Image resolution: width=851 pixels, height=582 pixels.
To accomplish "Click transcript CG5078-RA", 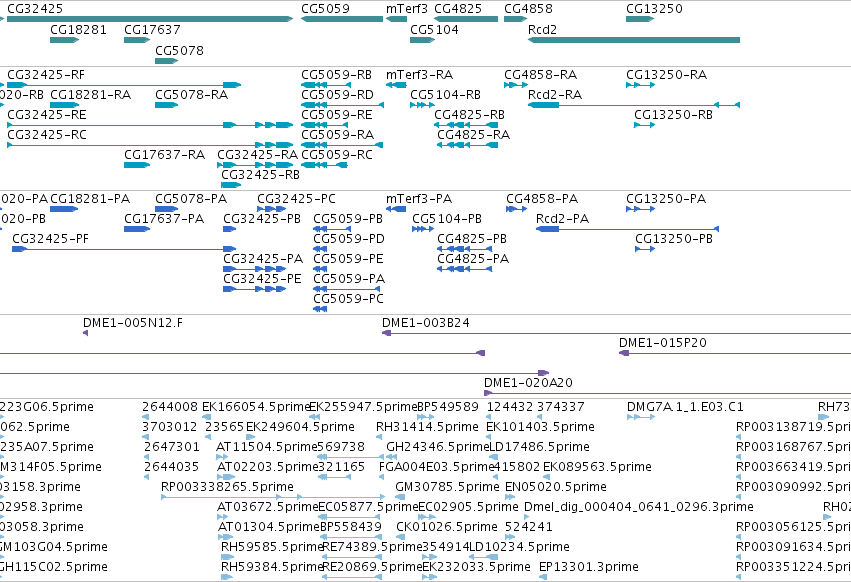I will pyautogui.click(x=167, y=105).
